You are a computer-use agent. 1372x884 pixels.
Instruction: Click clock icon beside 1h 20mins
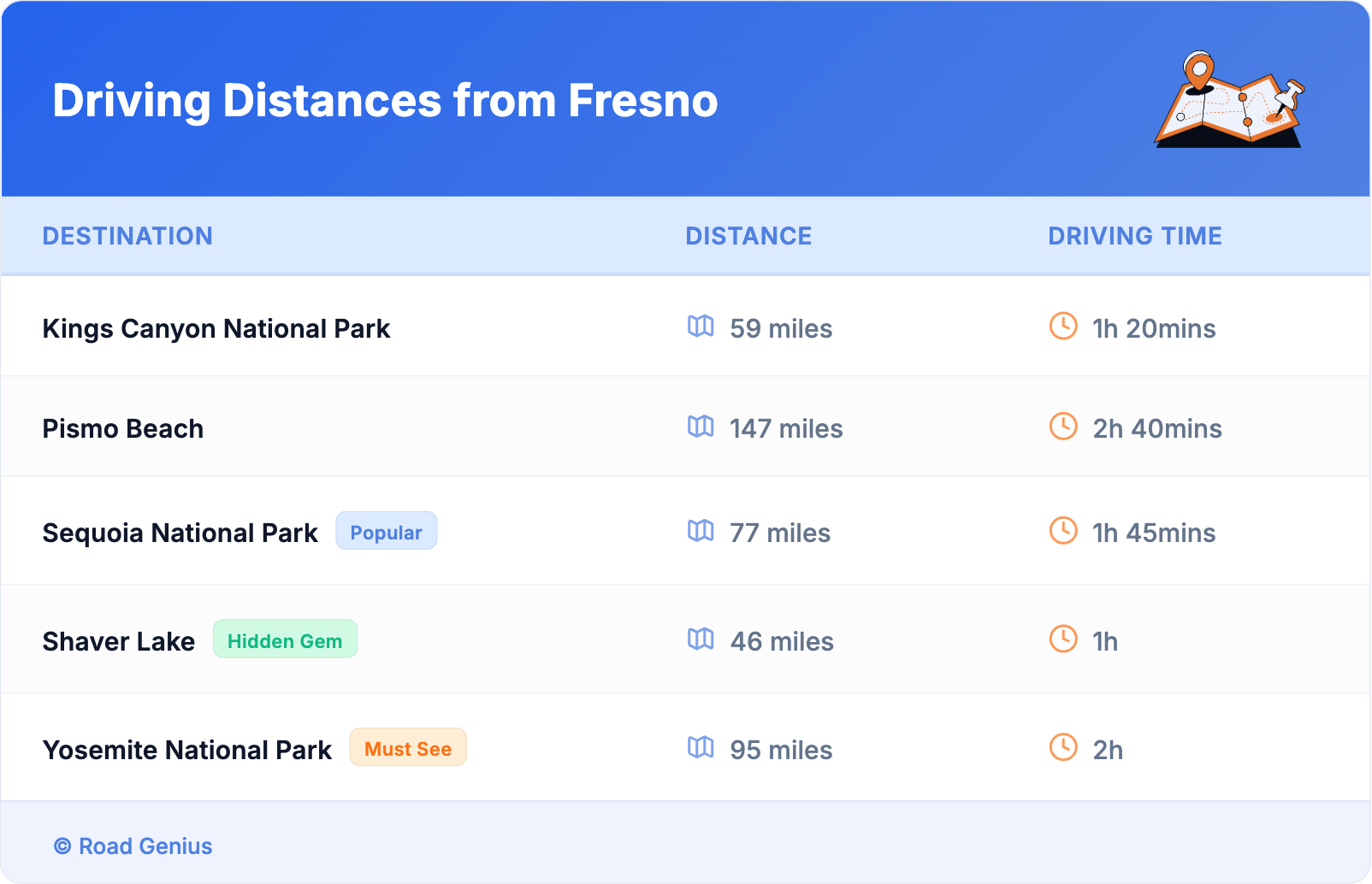pos(1063,326)
